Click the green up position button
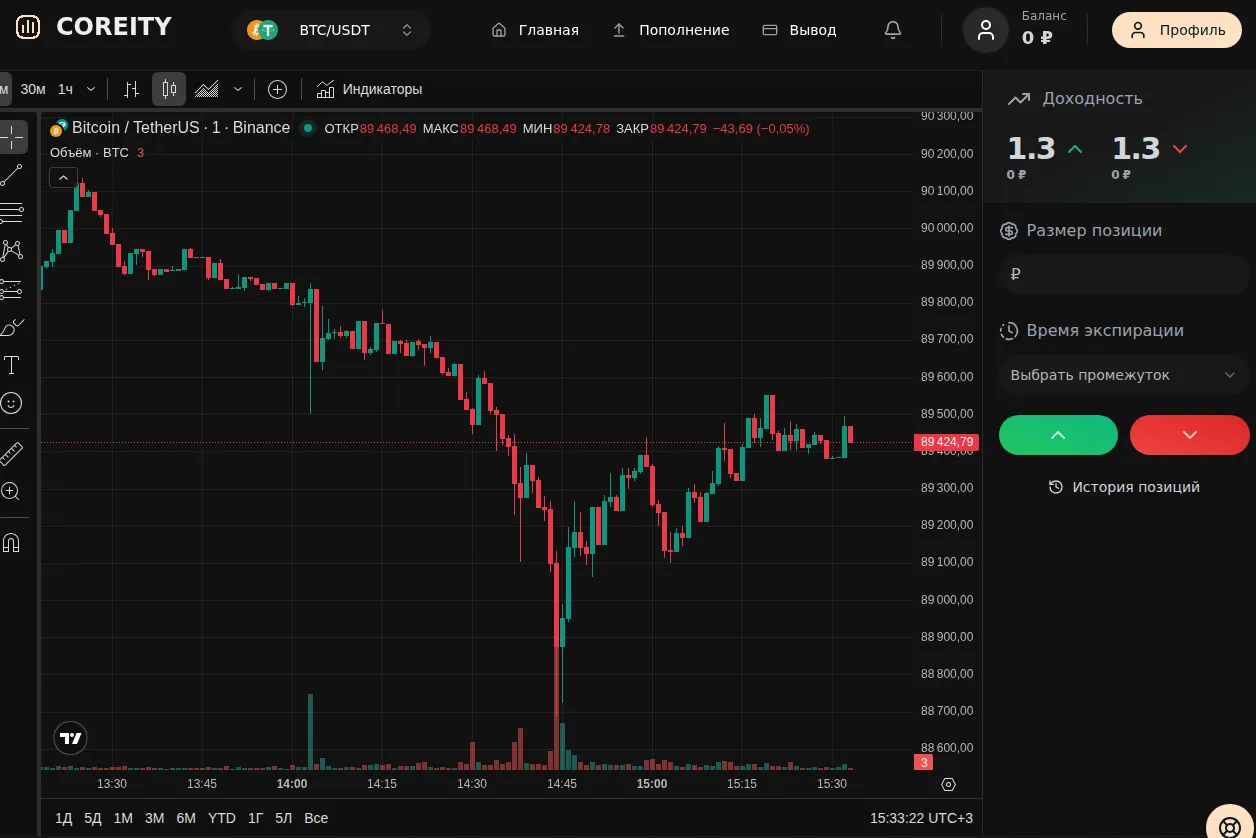This screenshot has width=1256, height=838. pyautogui.click(x=1058, y=435)
